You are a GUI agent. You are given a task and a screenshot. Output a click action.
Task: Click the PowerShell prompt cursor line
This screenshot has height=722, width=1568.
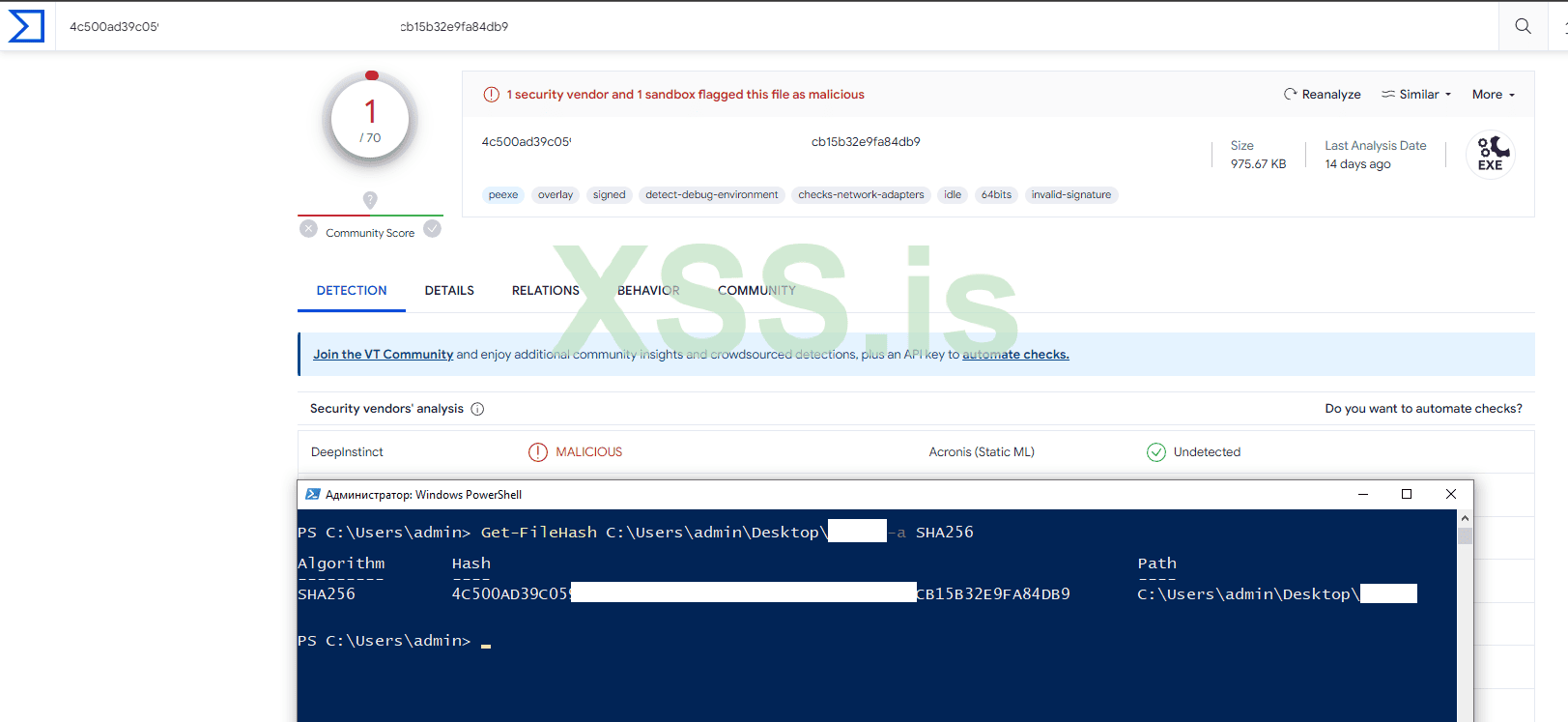[394, 641]
